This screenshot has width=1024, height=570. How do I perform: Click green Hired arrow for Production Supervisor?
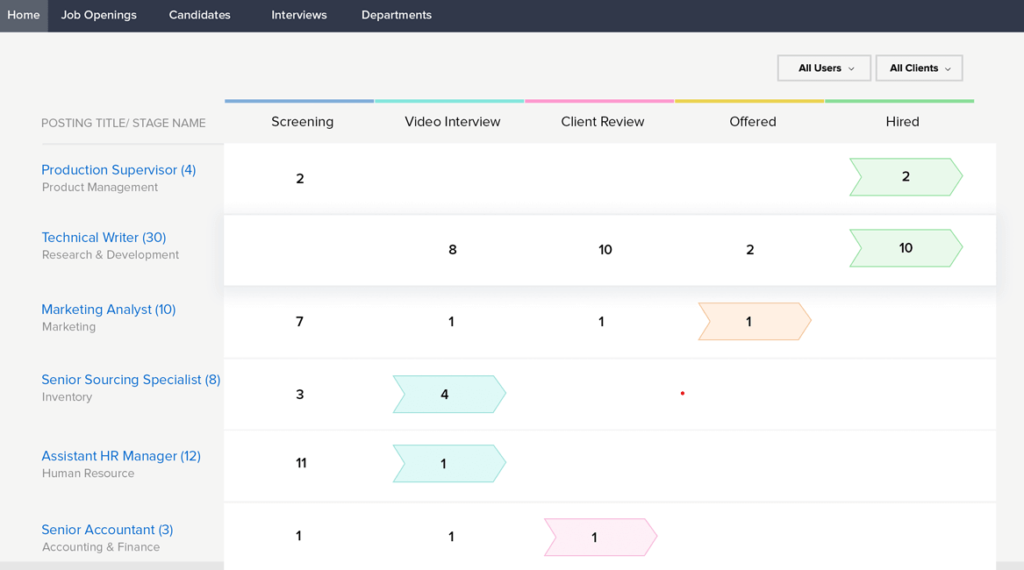(x=906, y=177)
